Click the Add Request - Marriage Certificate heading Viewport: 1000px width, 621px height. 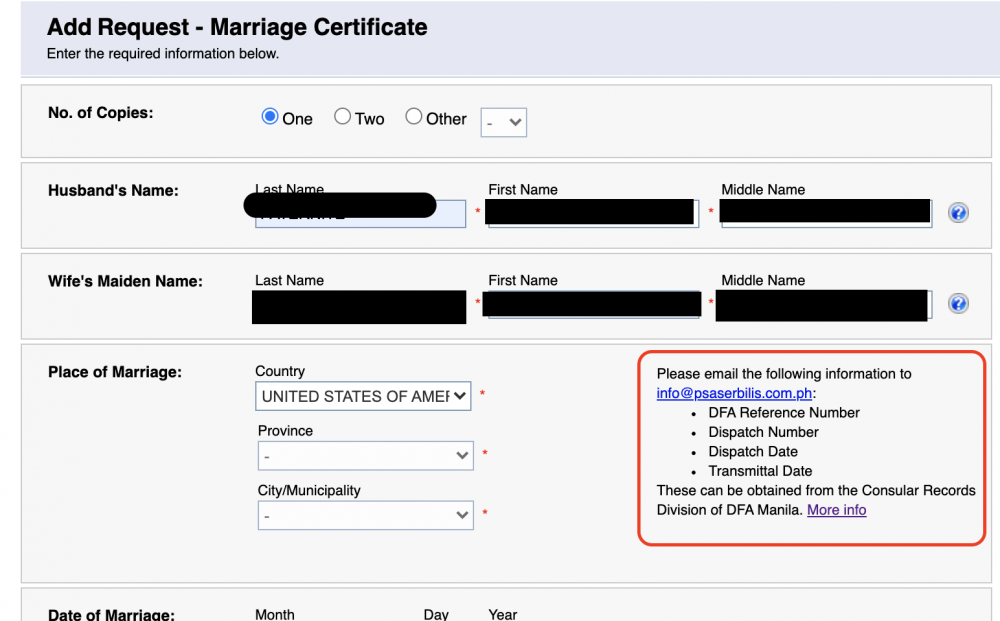[237, 27]
